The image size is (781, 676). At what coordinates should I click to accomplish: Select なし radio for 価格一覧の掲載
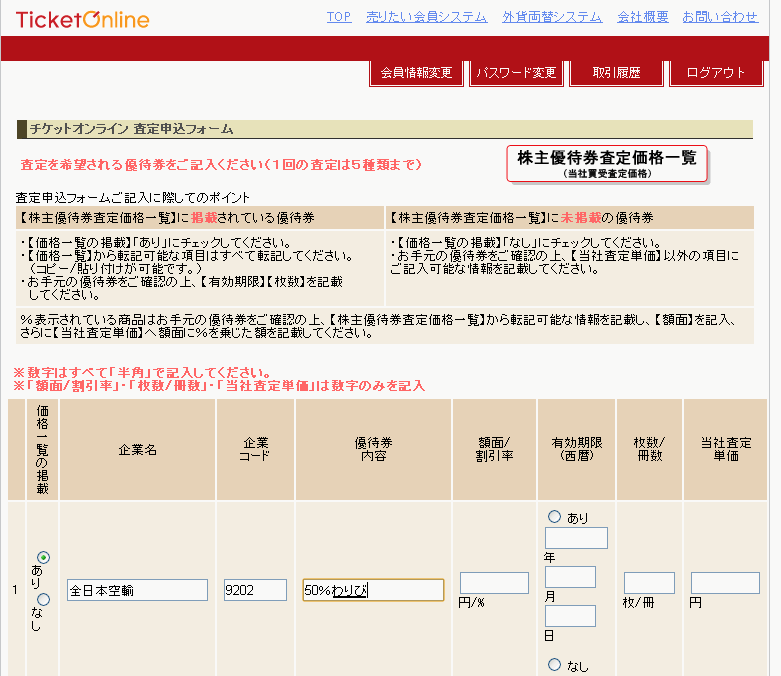point(43,599)
